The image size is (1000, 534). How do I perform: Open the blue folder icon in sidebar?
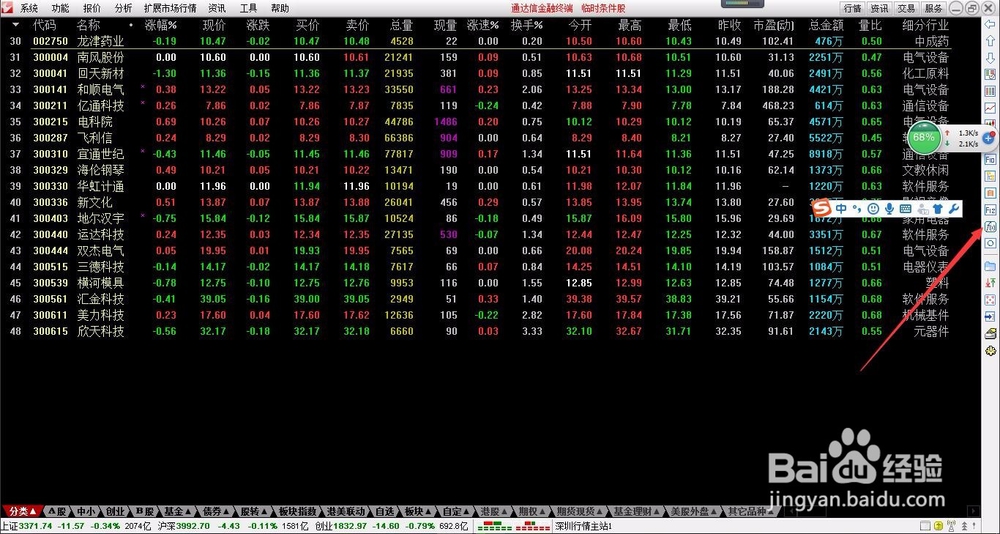pyautogui.click(x=990, y=265)
